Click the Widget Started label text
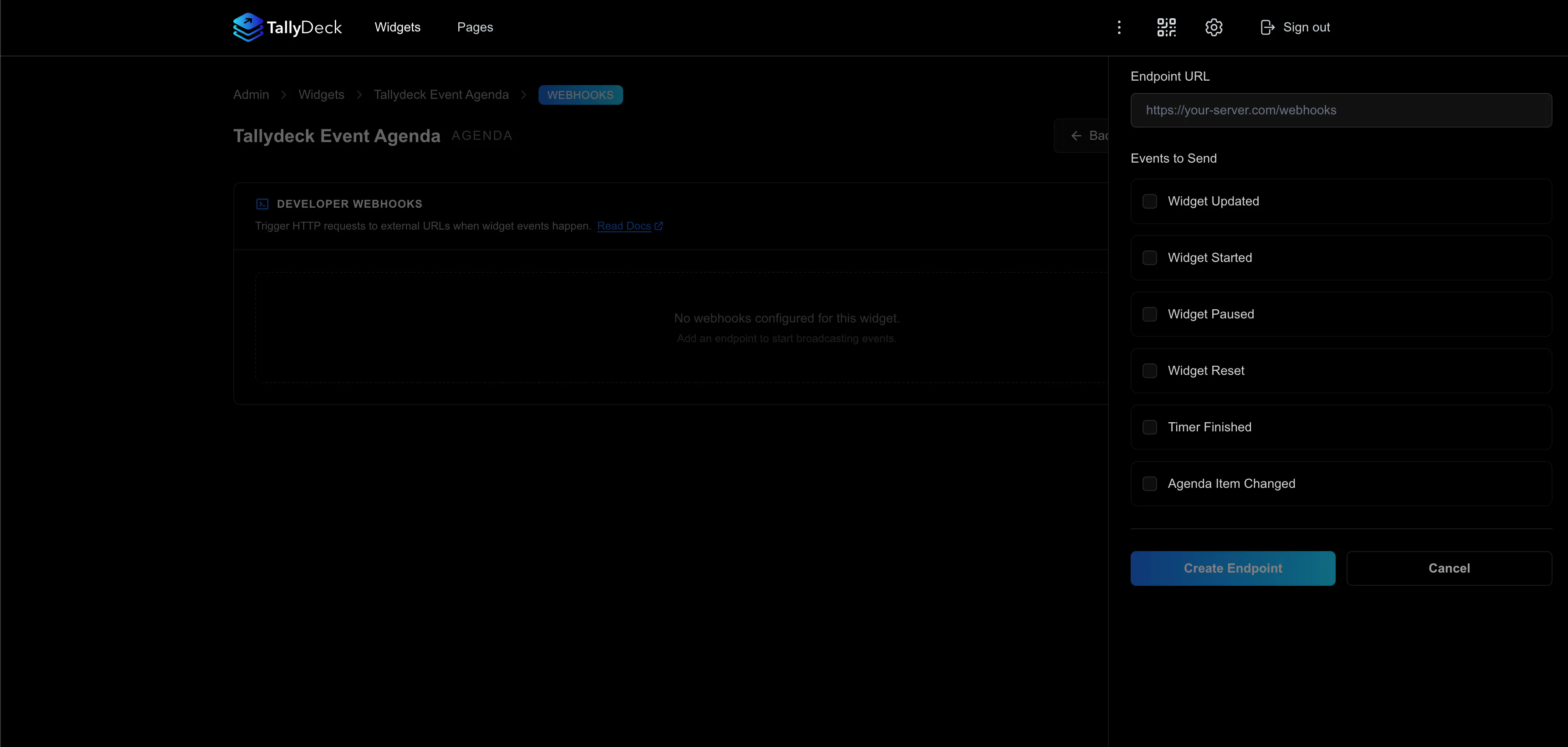1568x747 pixels. pyautogui.click(x=1209, y=258)
